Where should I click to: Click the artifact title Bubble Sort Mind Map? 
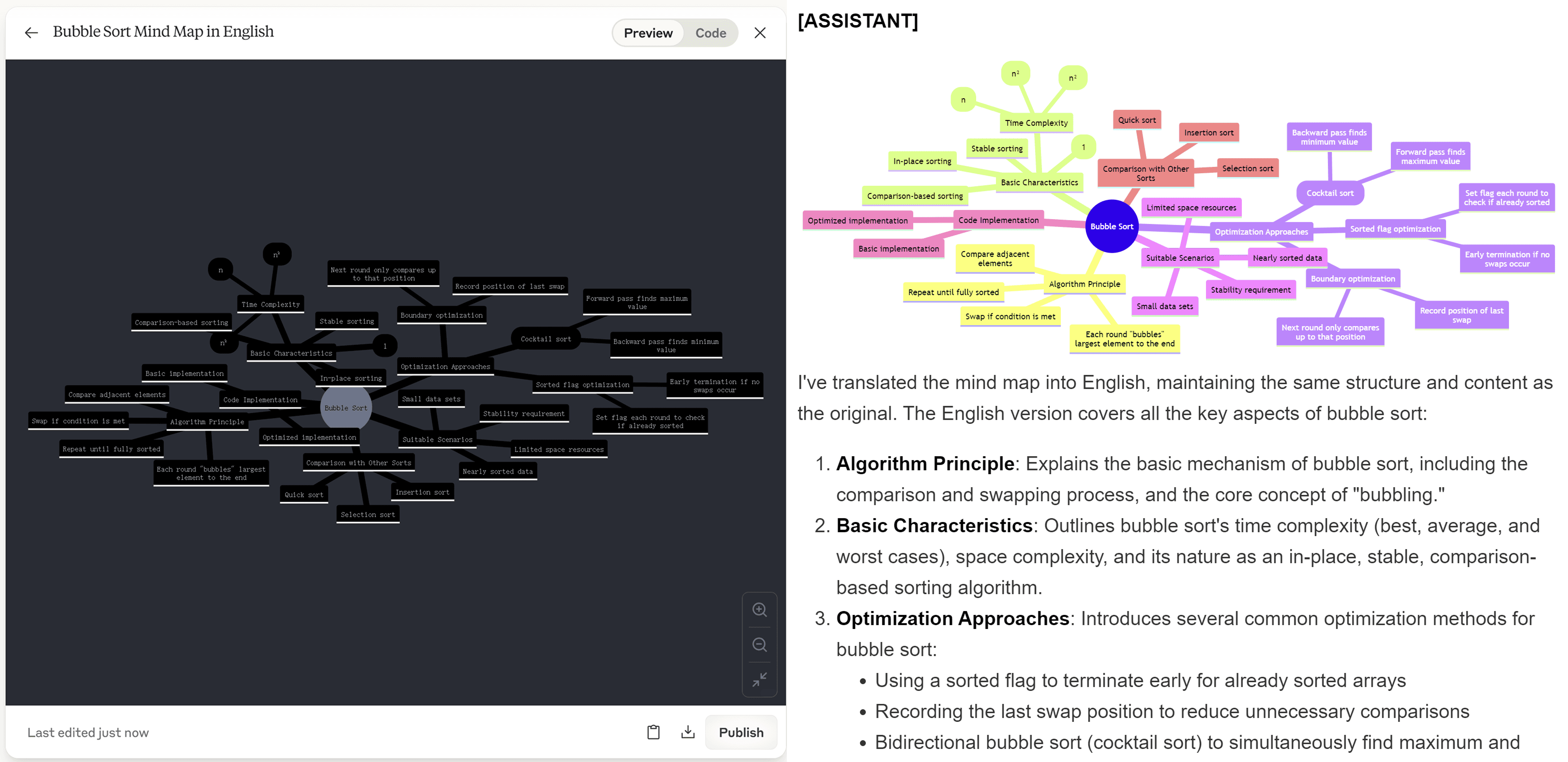point(163,31)
